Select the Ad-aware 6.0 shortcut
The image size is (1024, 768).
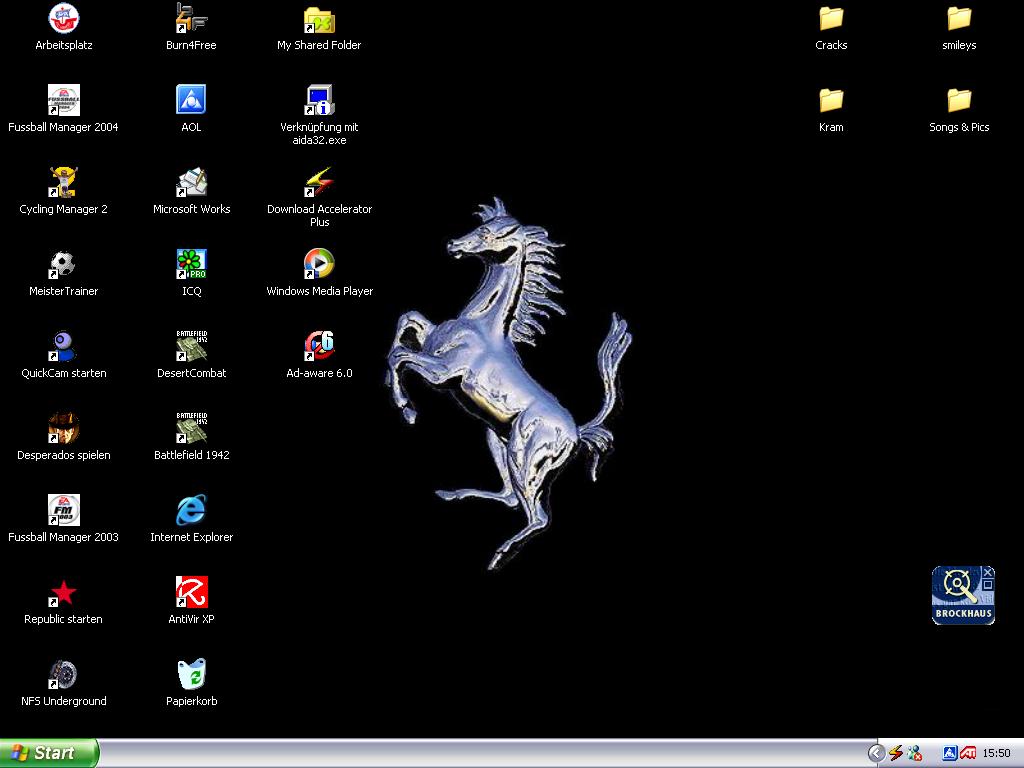pyautogui.click(x=319, y=347)
